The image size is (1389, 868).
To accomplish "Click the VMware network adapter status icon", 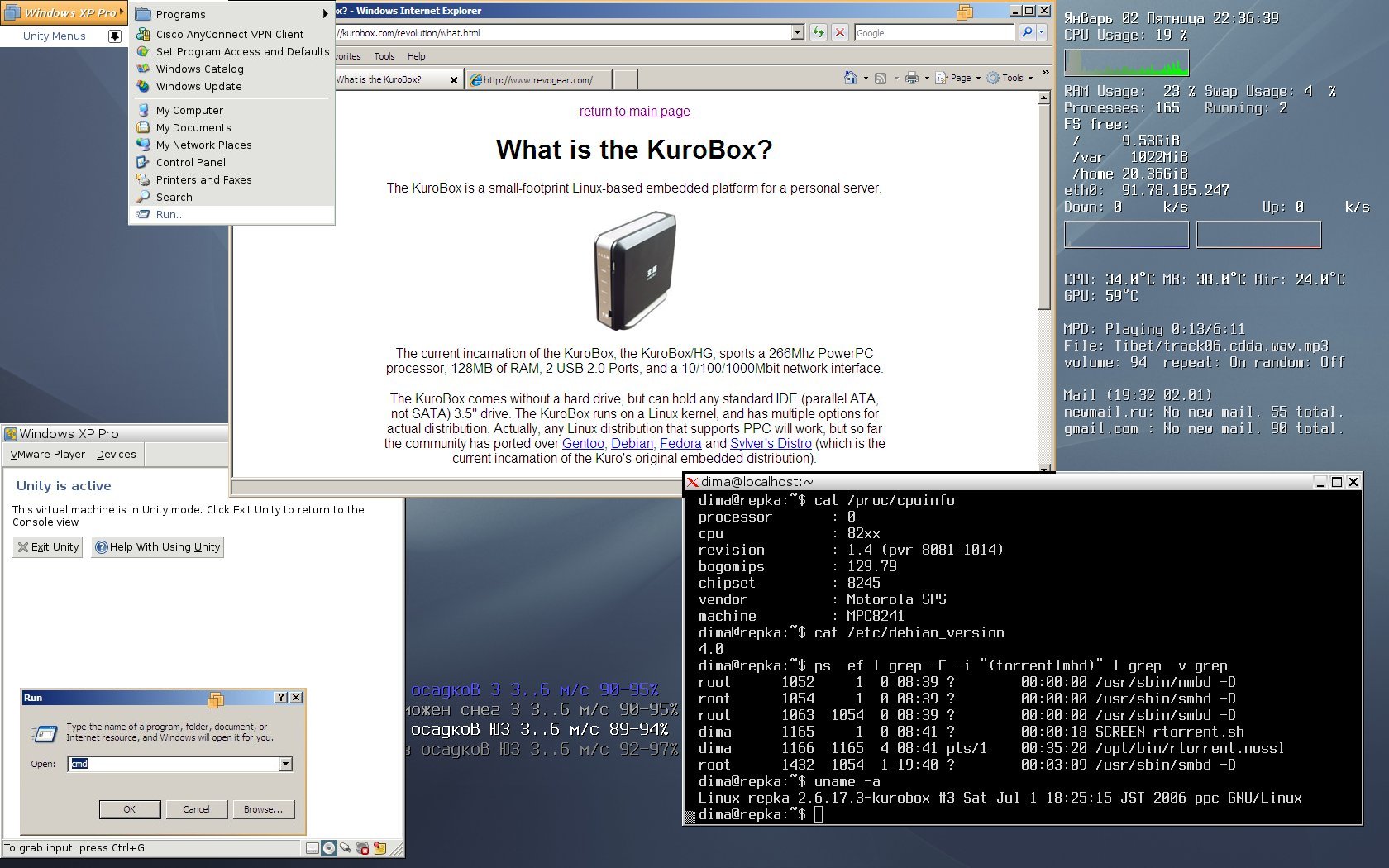I will click(x=362, y=847).
